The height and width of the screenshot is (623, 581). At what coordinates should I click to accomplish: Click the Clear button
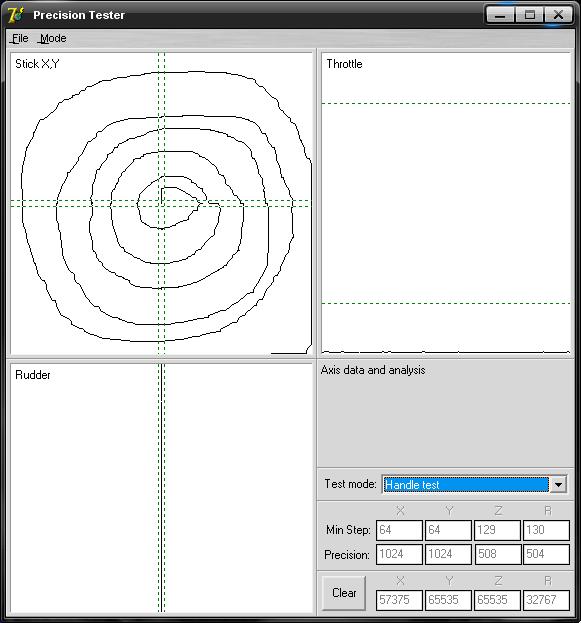click(x=344, y=593)
